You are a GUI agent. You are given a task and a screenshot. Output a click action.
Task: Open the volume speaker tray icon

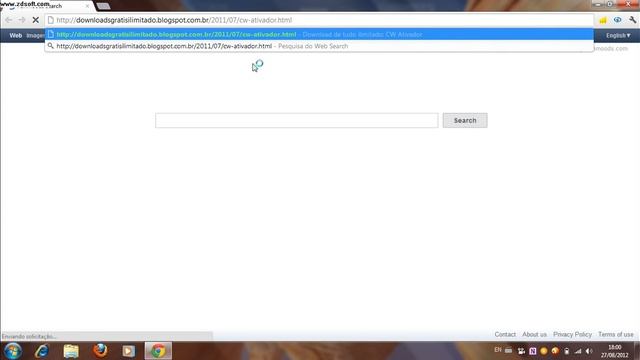click(x=589, y=351)
